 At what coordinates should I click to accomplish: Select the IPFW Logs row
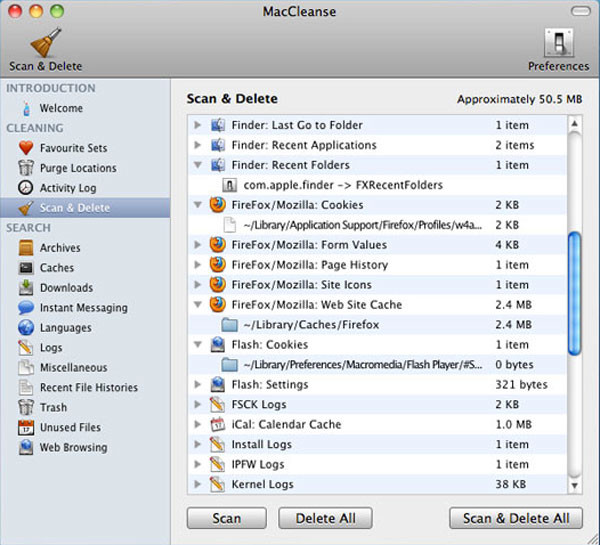pos(377,464)
